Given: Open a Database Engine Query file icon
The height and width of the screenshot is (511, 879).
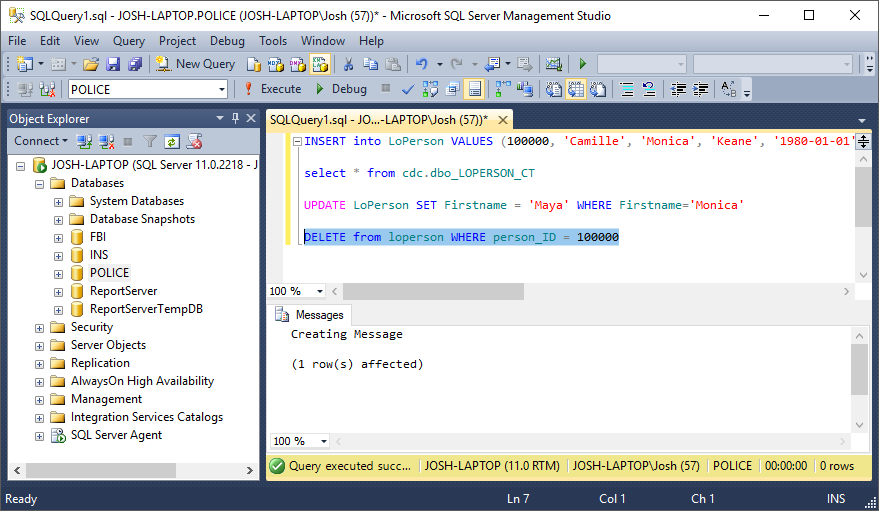Looking at the screenshot, I should tap(253, 64).
